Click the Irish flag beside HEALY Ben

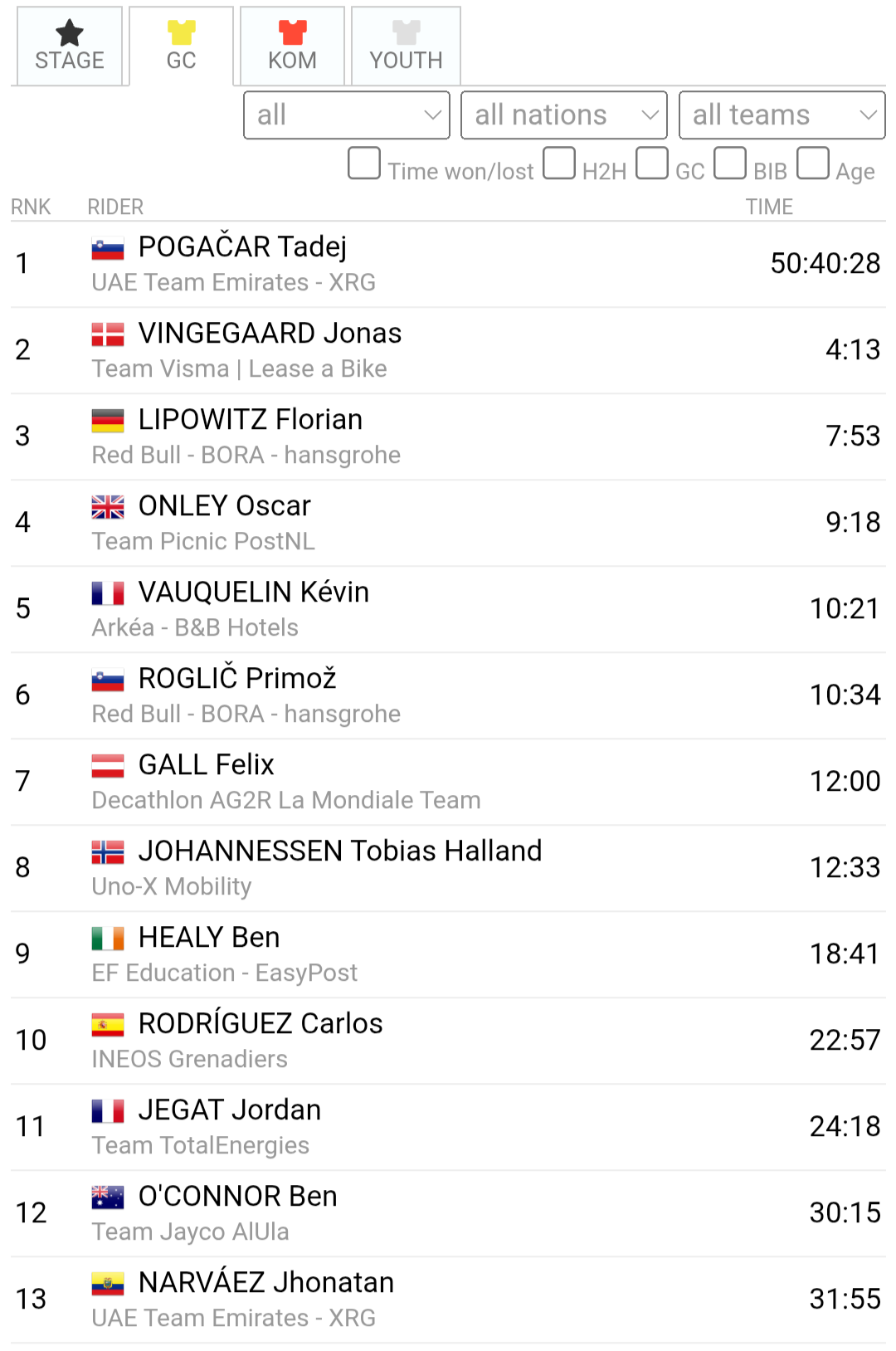pyautogui.click(x=108, y=939)
